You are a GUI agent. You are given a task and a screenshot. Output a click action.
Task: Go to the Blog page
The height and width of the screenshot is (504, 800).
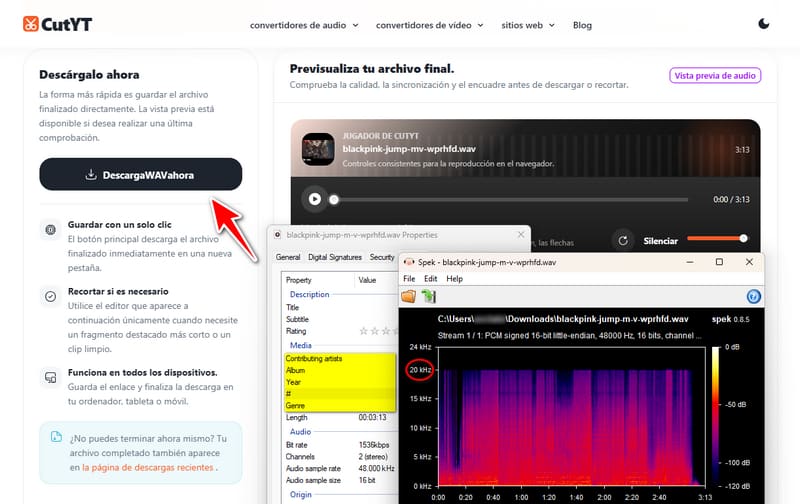pos(582,25)
